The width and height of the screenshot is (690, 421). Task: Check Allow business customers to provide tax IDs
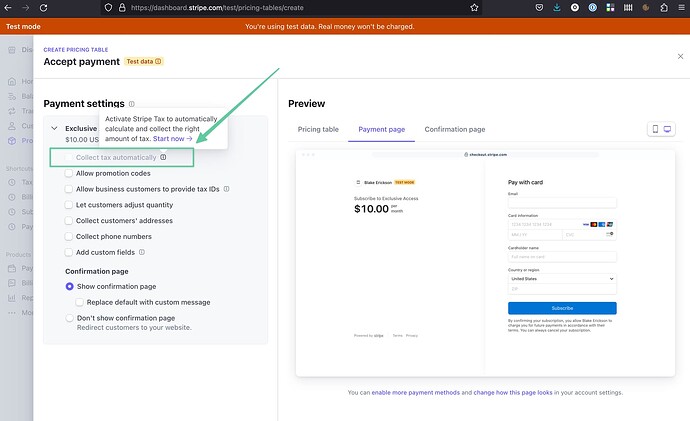pos(69,189)
